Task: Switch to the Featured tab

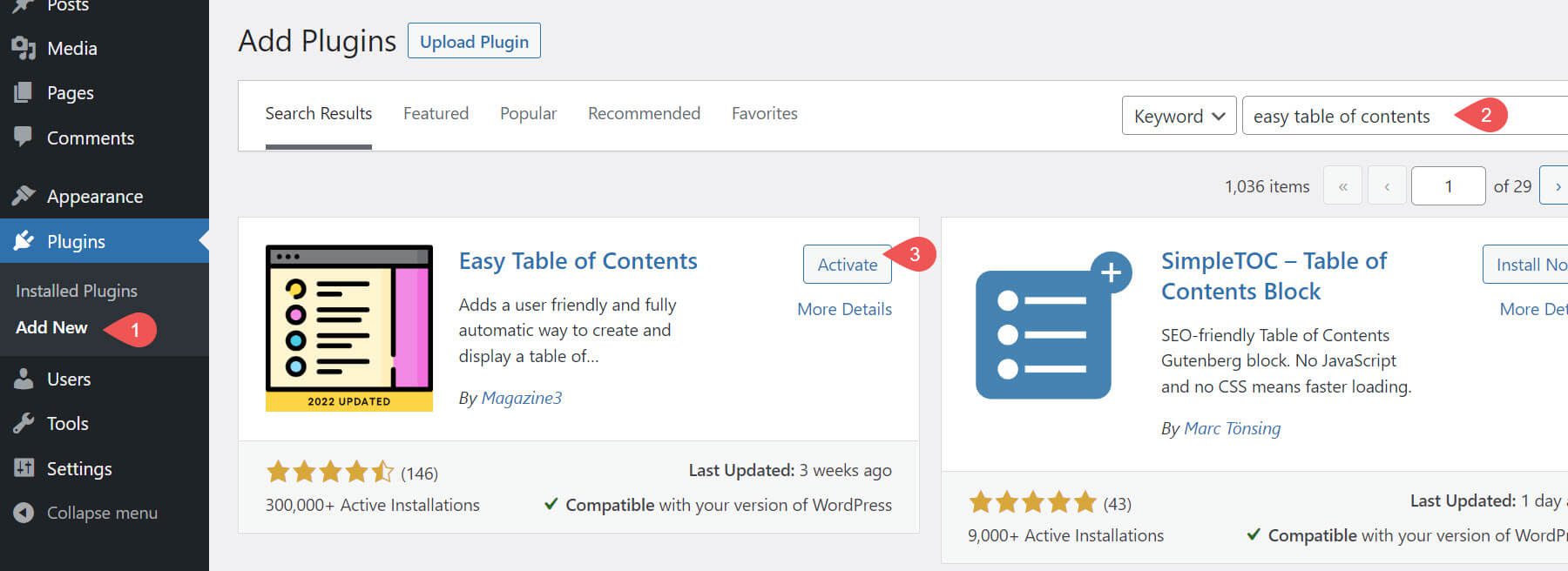Action: [436, 114]
